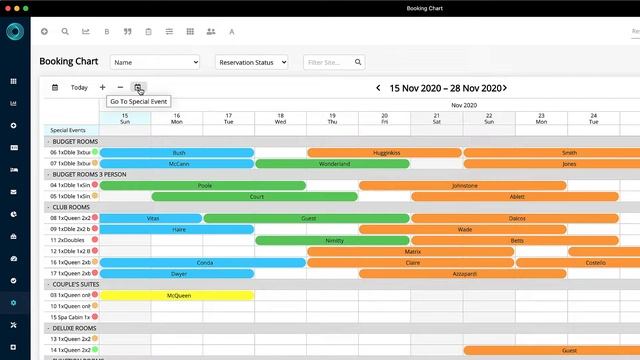Click the circle plus icon in left sidebar
Image resolution: width=640 pixels, height=360 pixels.
13,125
